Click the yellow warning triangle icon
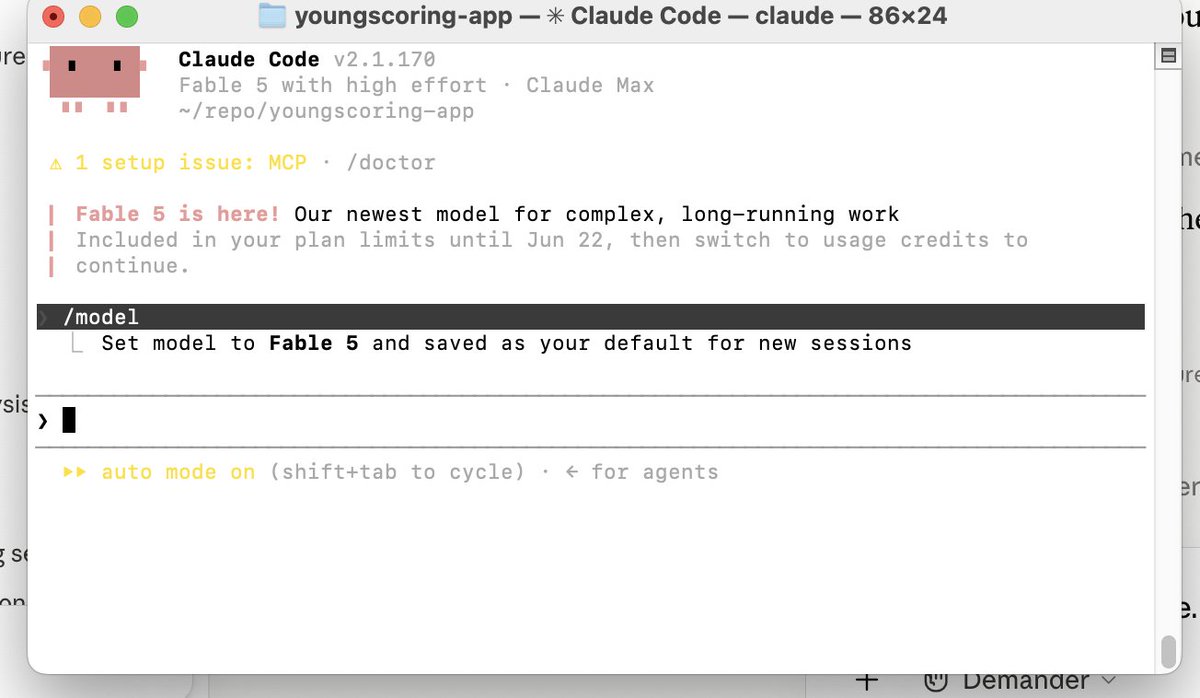 56,163
